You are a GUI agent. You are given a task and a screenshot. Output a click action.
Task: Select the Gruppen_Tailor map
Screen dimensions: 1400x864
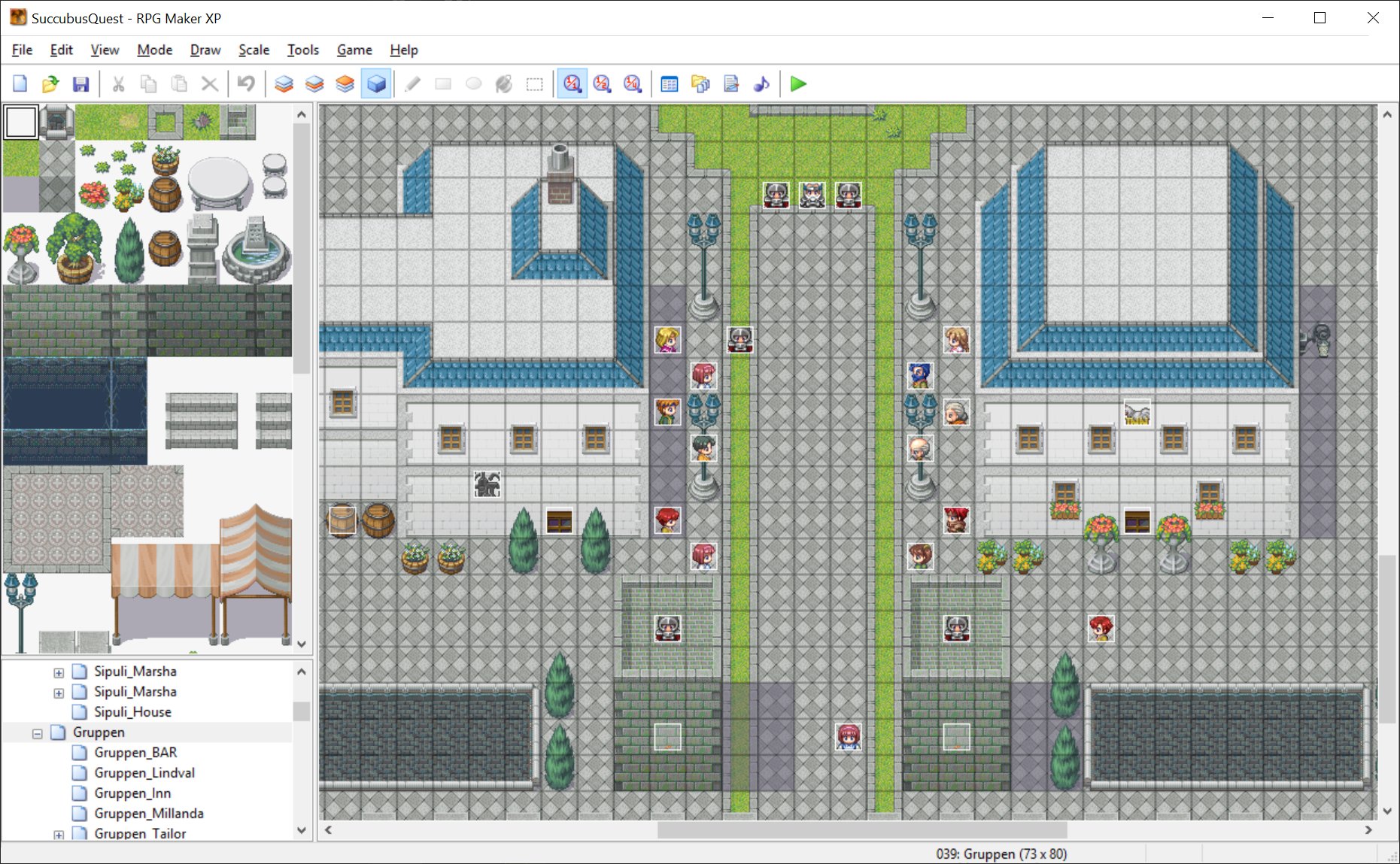coord(140,833)
